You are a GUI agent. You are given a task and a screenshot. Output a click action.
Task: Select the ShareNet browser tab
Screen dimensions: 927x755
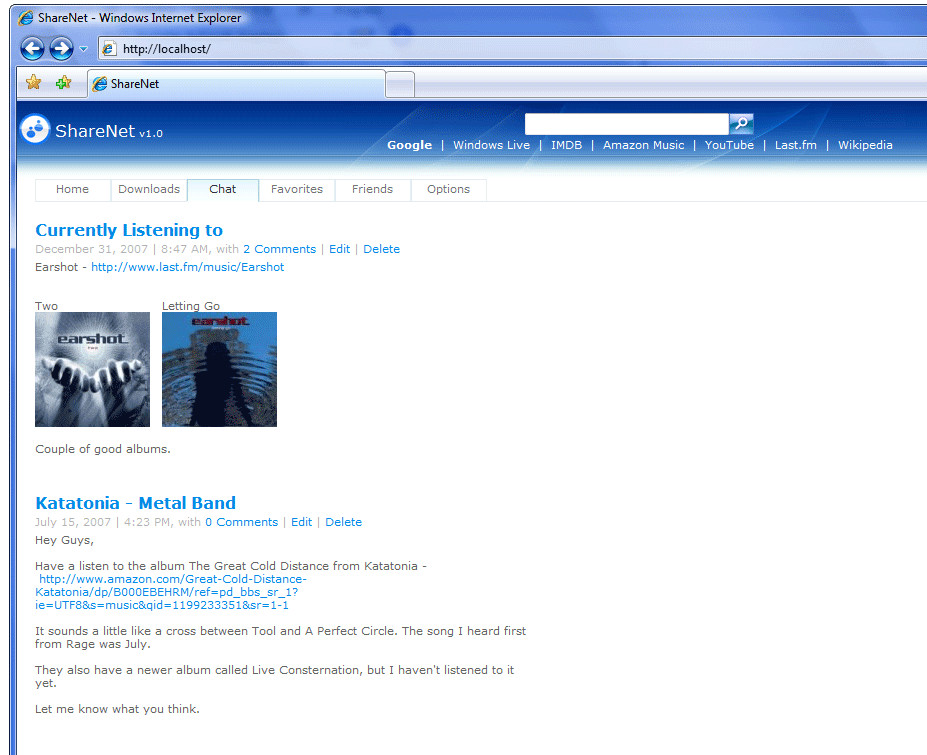[x=236, y=84]
